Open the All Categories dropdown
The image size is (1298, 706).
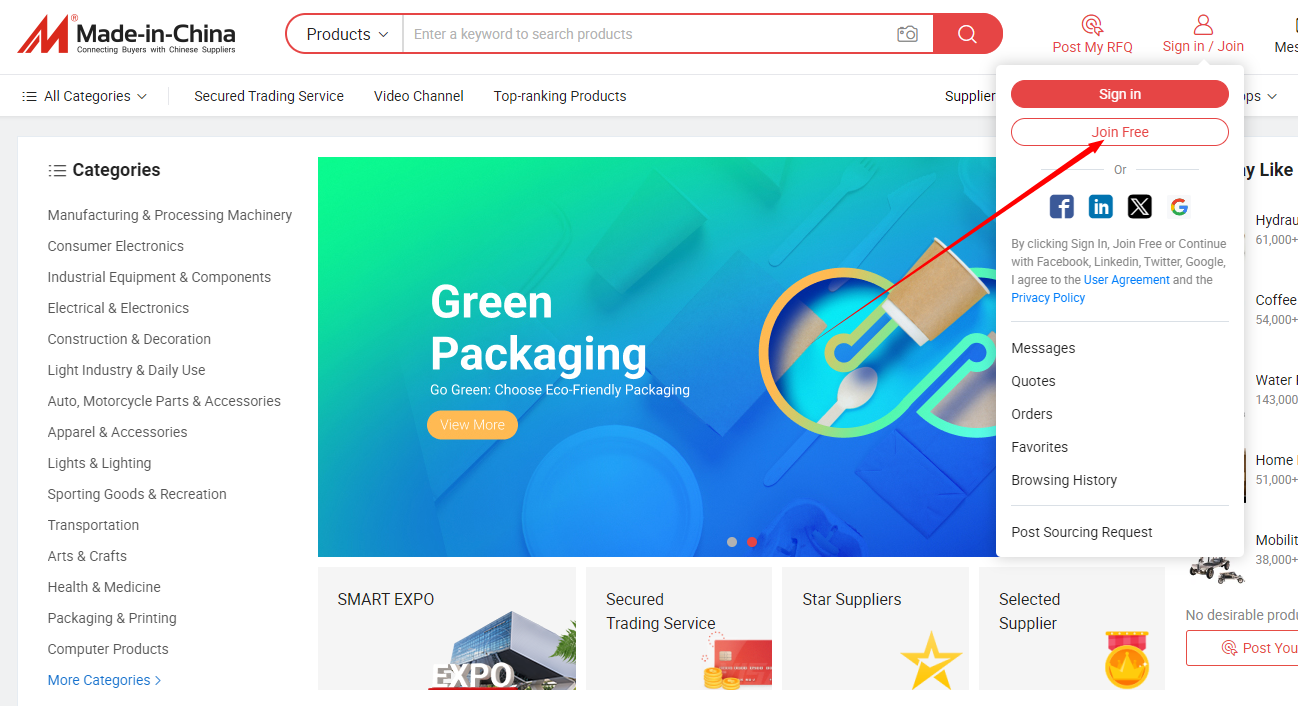(85, 96)
